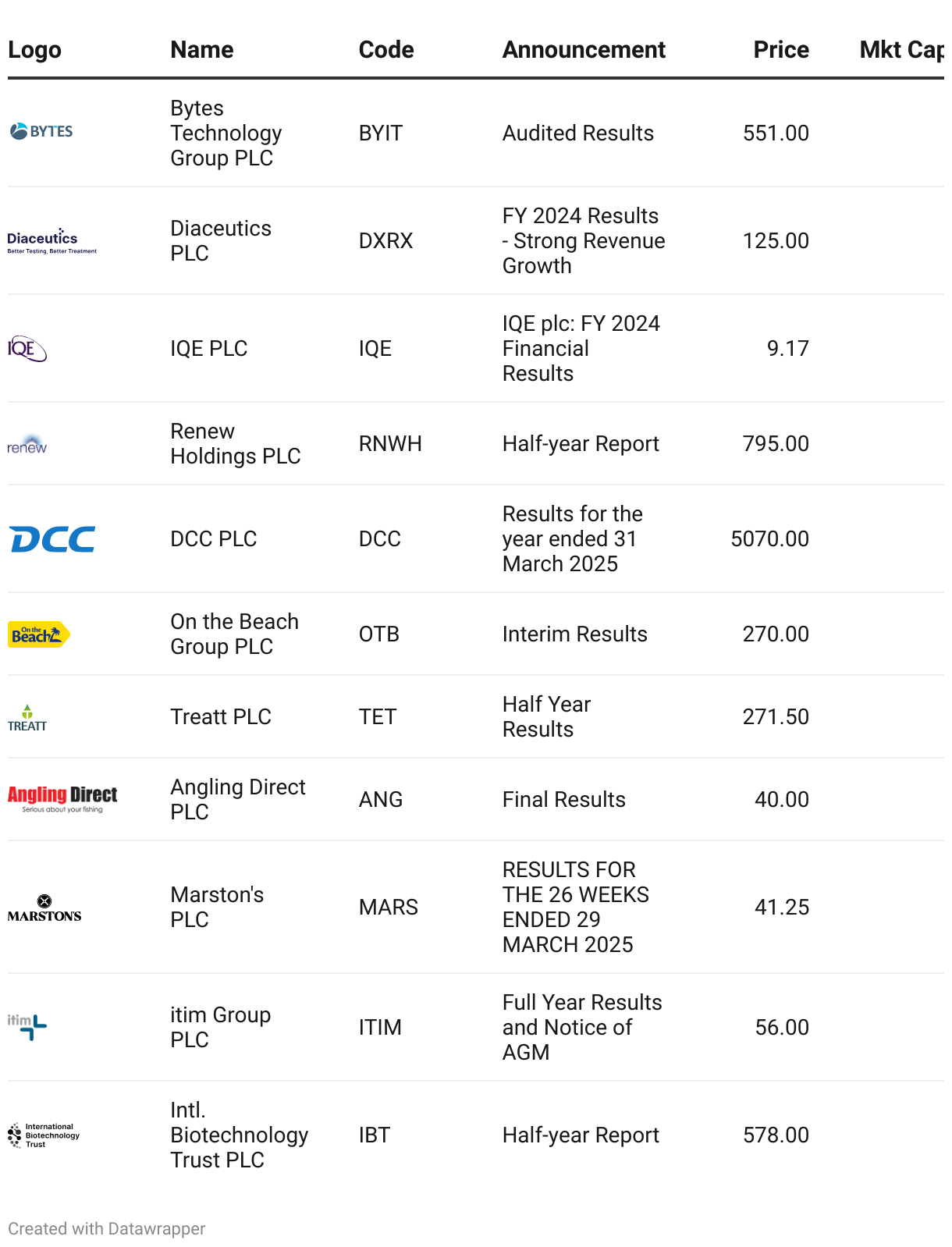Screen dimensions: 952x1247
Task: Select the On the Beach logo
Action: 39,634
